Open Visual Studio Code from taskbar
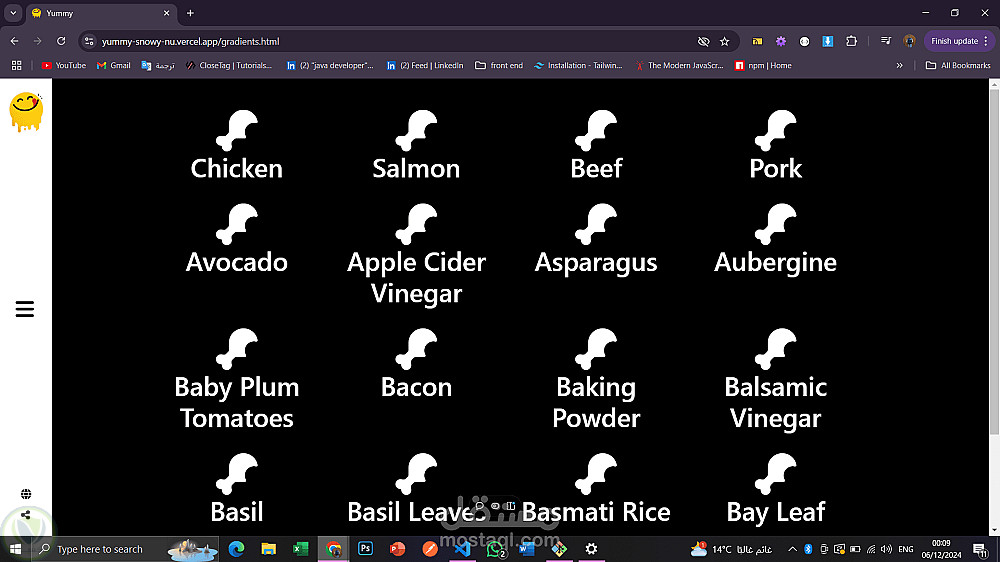This screenshot has height=562, width=1000. [x=462, y=549]
